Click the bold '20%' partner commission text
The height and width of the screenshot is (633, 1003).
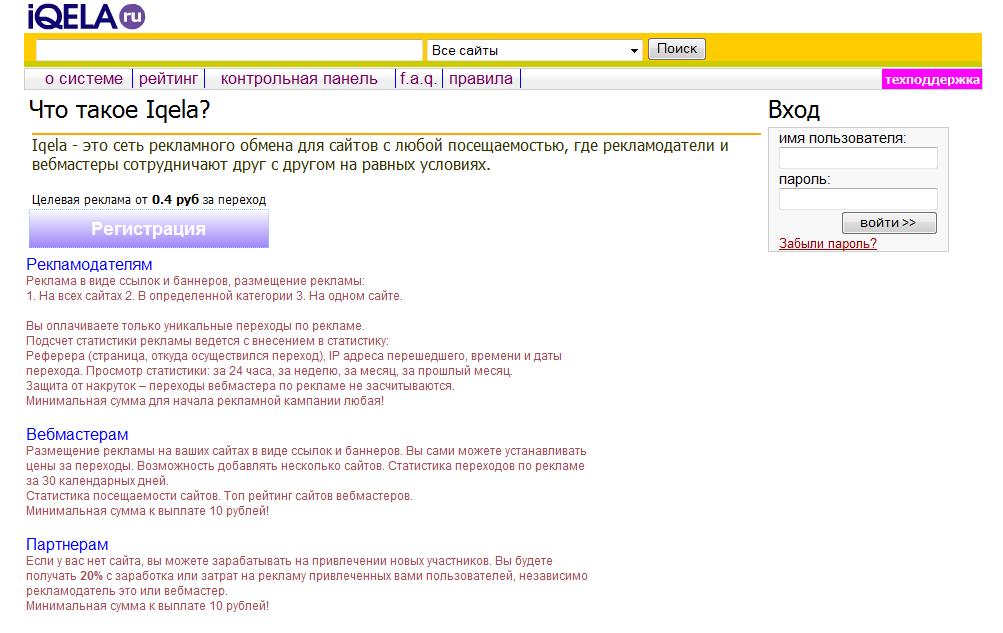[91, 576]
